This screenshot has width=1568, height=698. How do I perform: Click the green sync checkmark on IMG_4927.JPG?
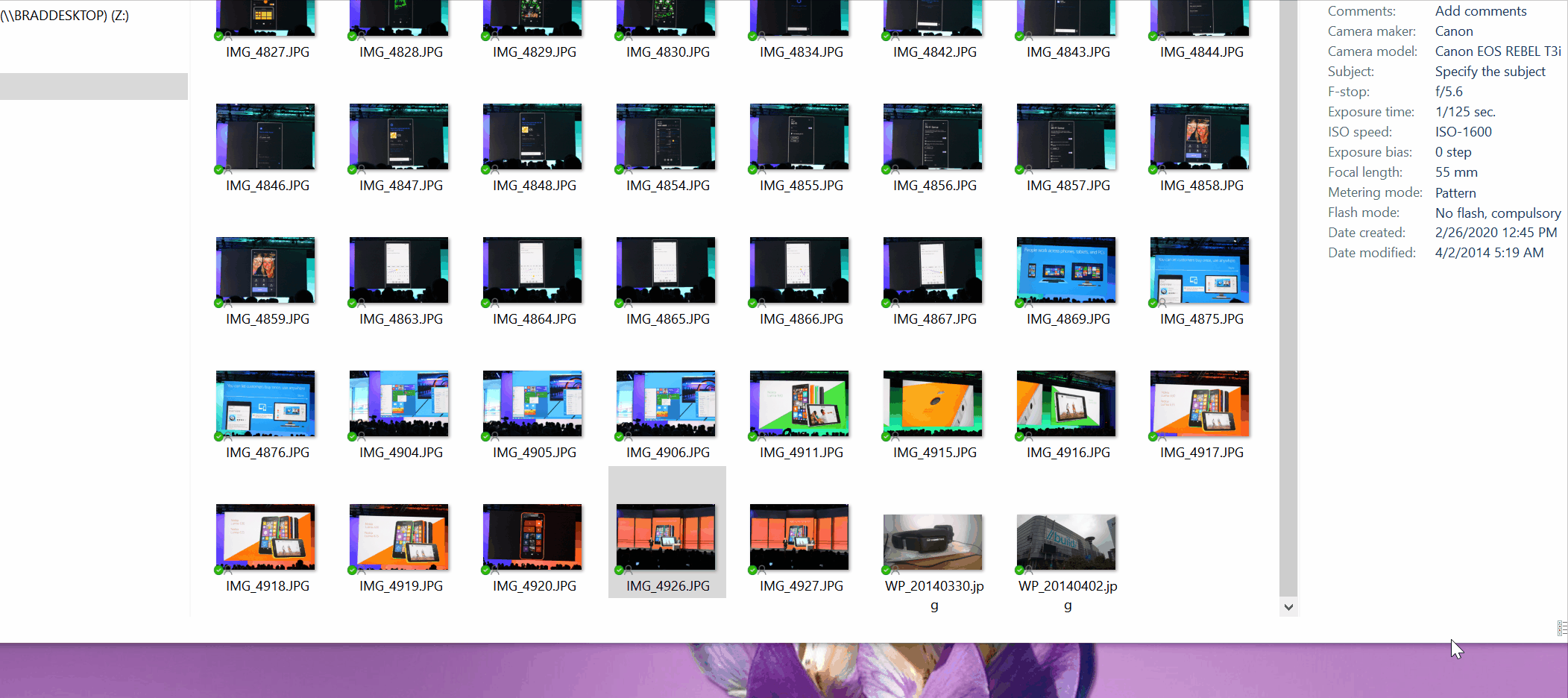tap(753, 570)
